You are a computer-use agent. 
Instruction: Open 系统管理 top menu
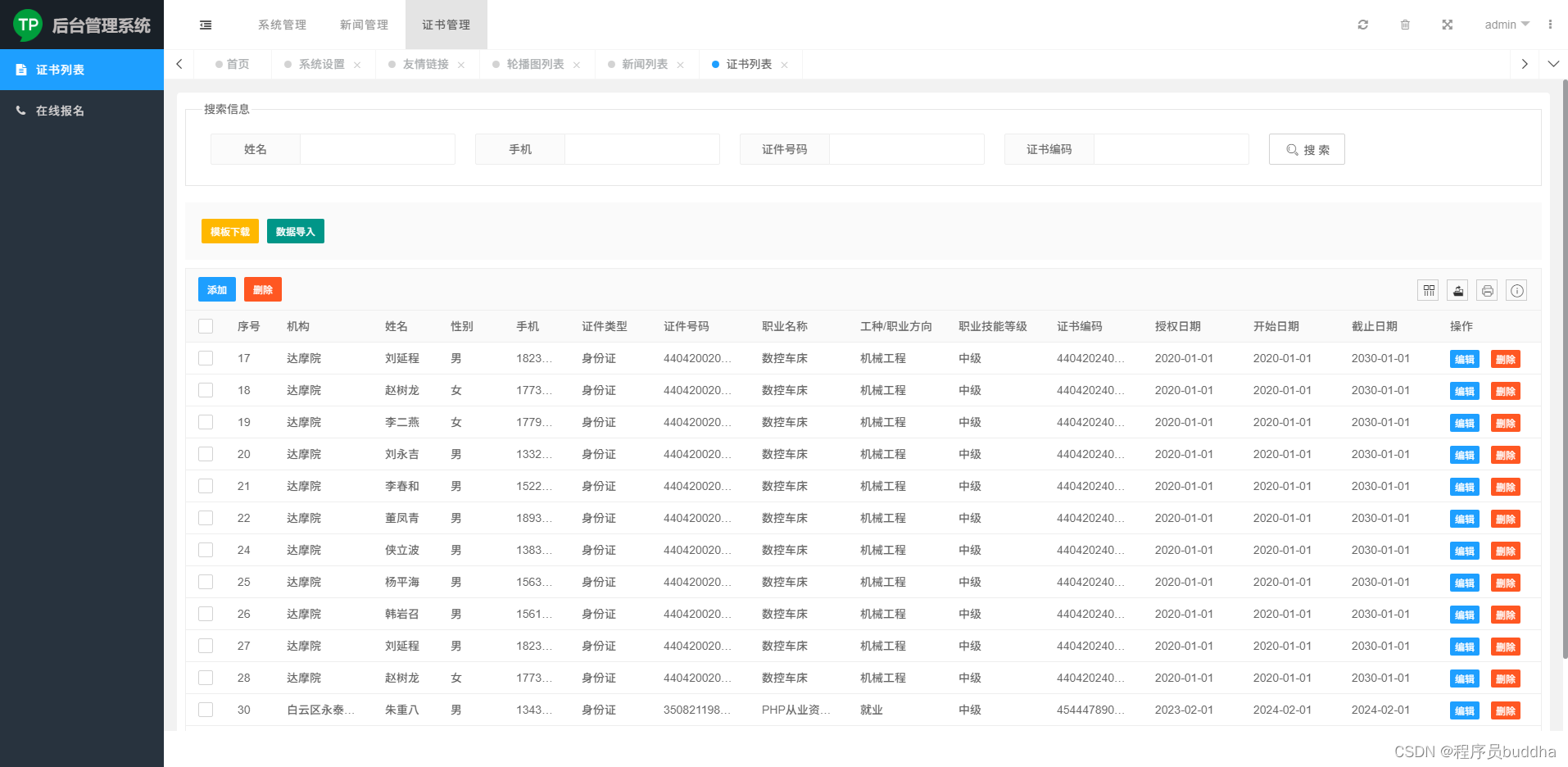283,25
